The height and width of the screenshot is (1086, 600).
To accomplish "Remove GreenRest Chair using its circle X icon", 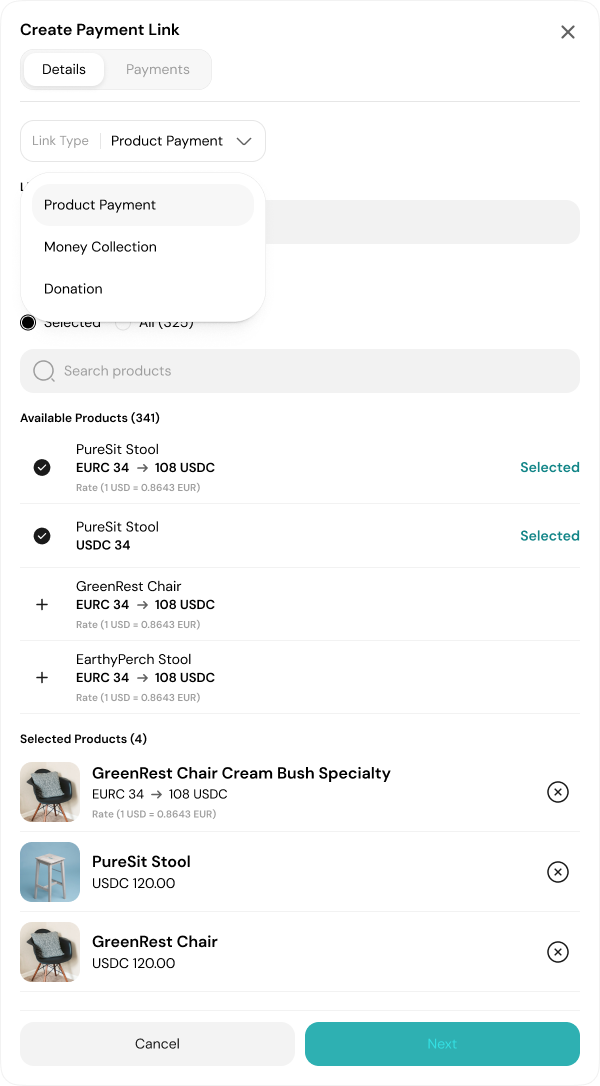I will (558, 952).
